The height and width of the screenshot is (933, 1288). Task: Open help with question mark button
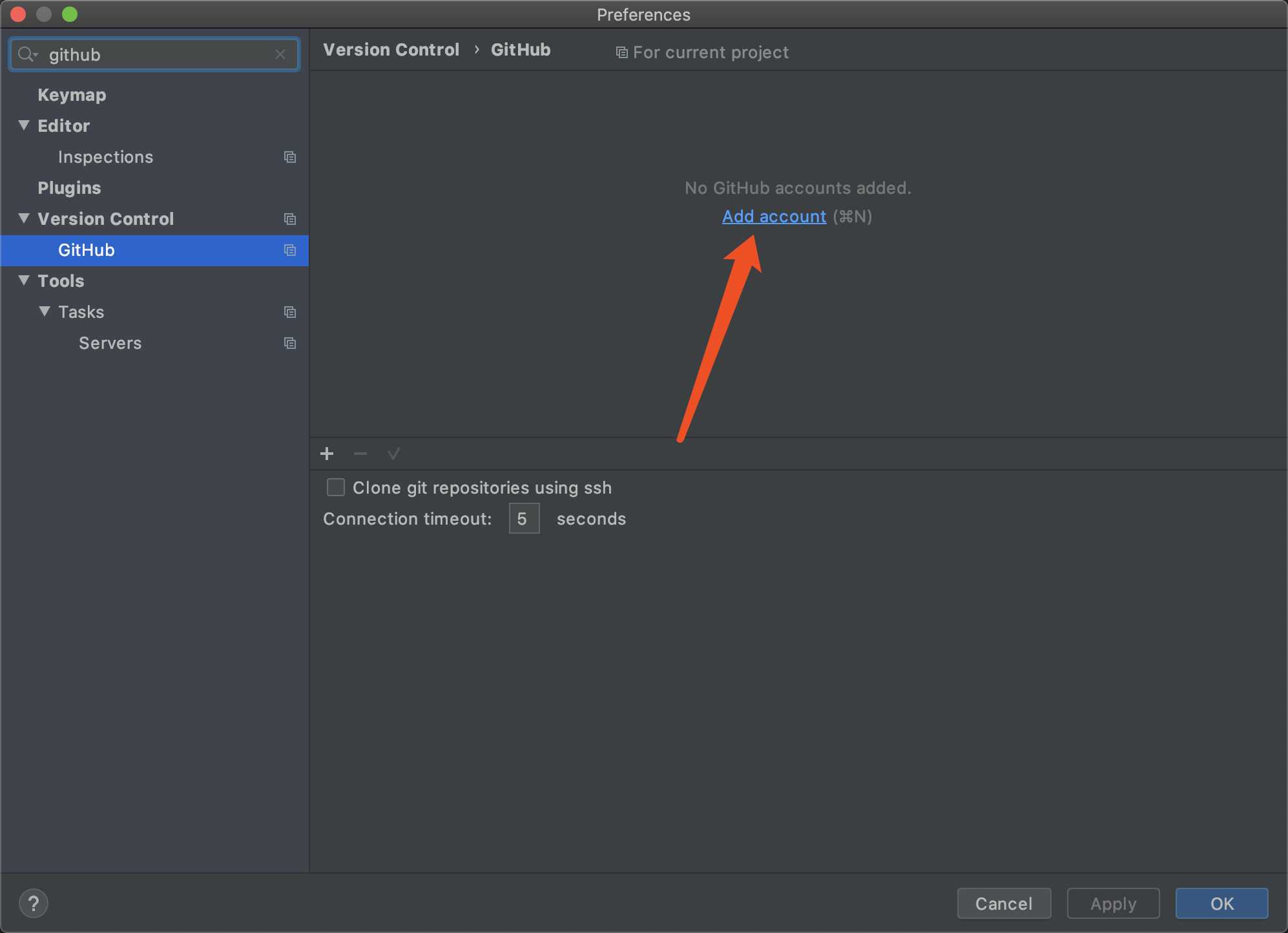(34, 903)
